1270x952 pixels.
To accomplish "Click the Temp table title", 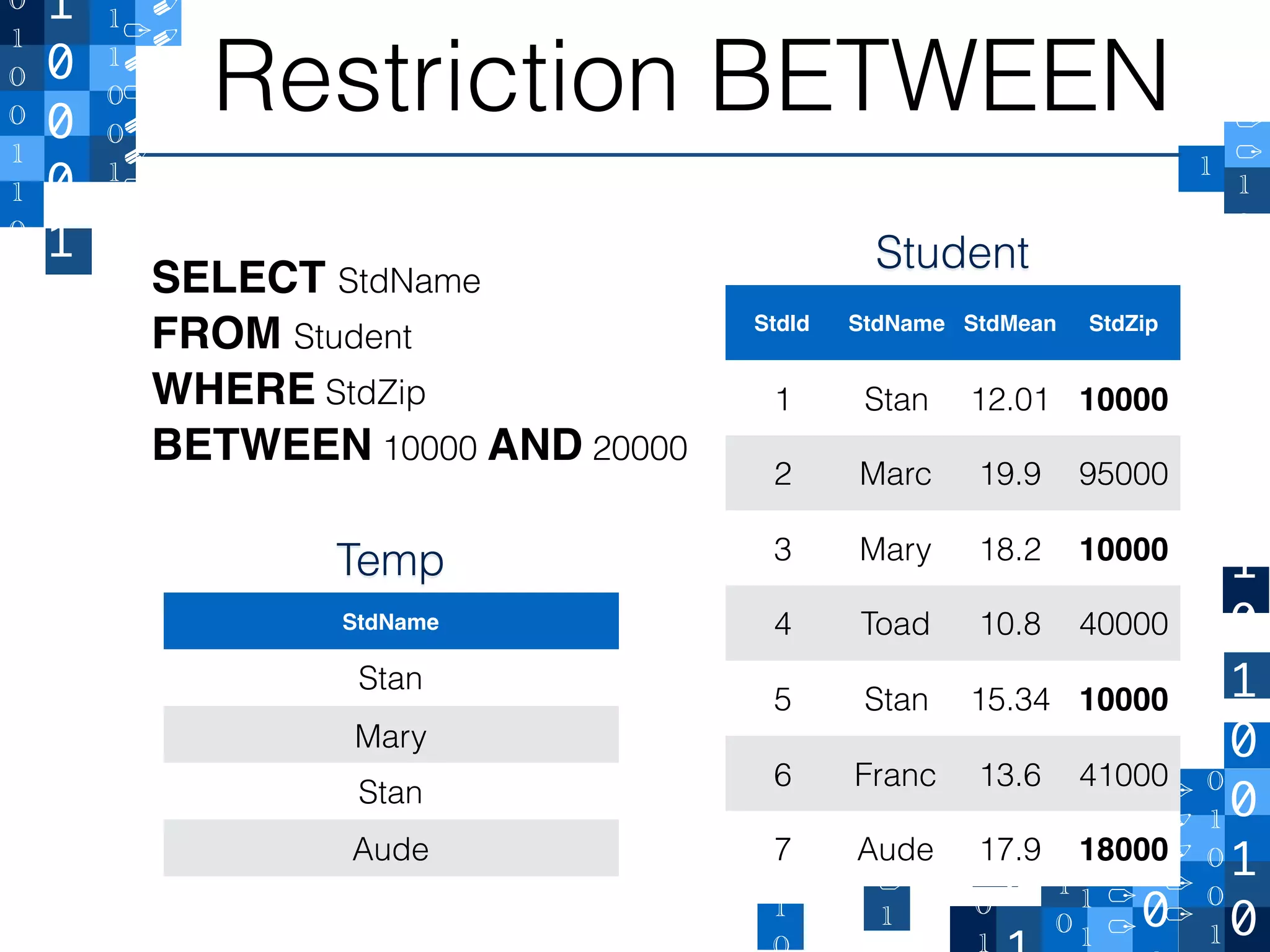I will click(390, 560).
